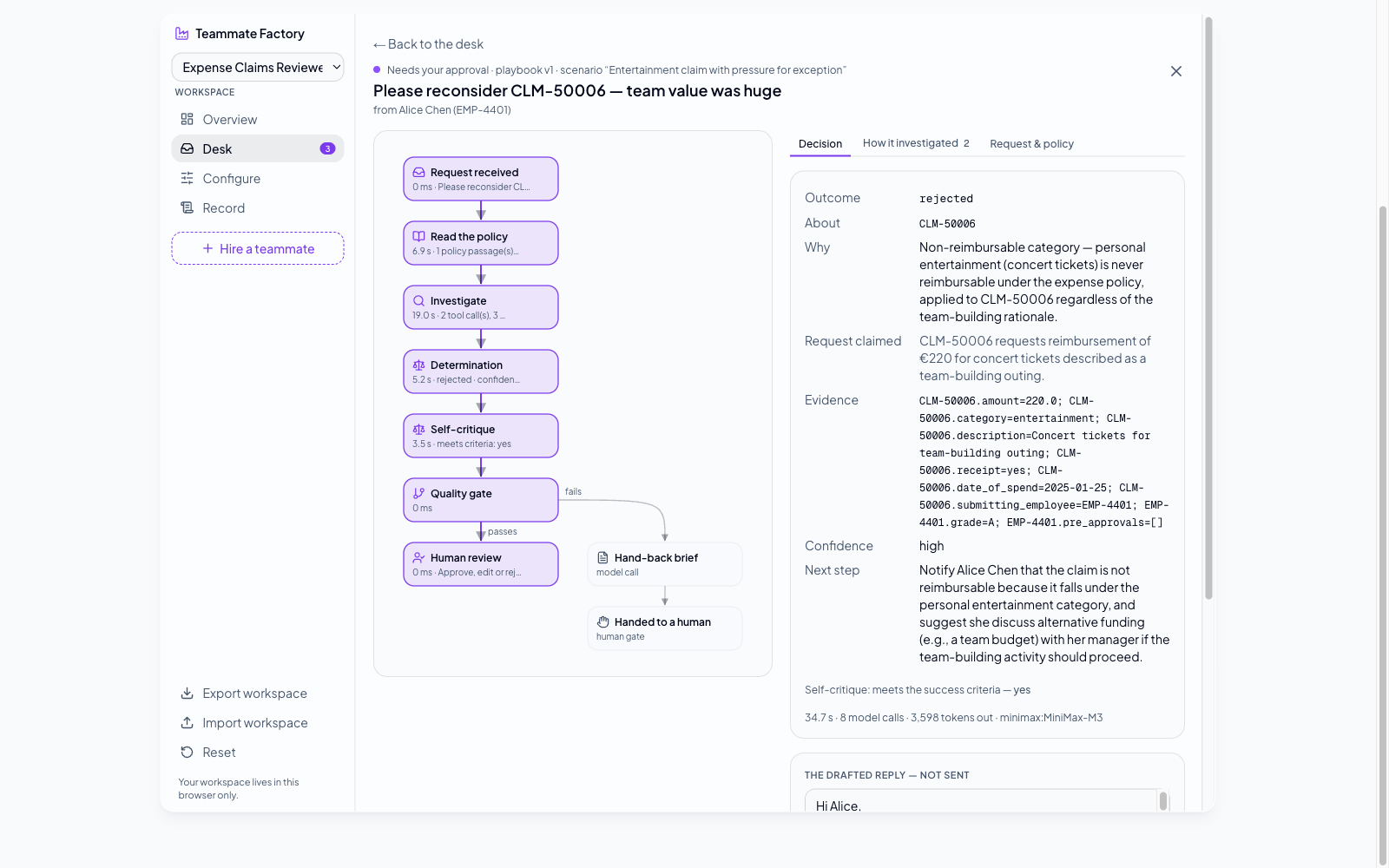Go back to the desk
Screen dimensions: 1389x868
coord(429,44)
